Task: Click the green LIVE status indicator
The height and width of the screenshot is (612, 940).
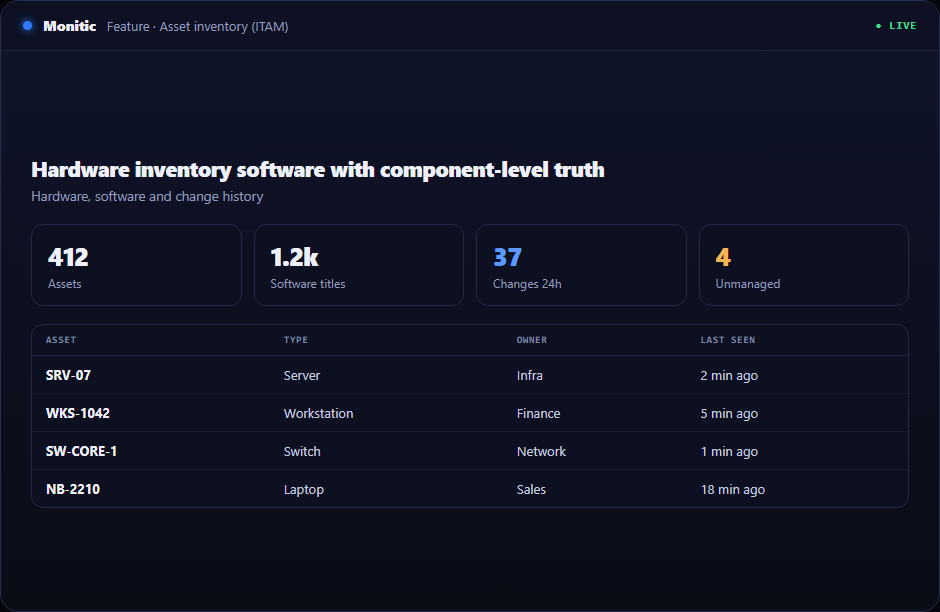Action: point(896,26)
